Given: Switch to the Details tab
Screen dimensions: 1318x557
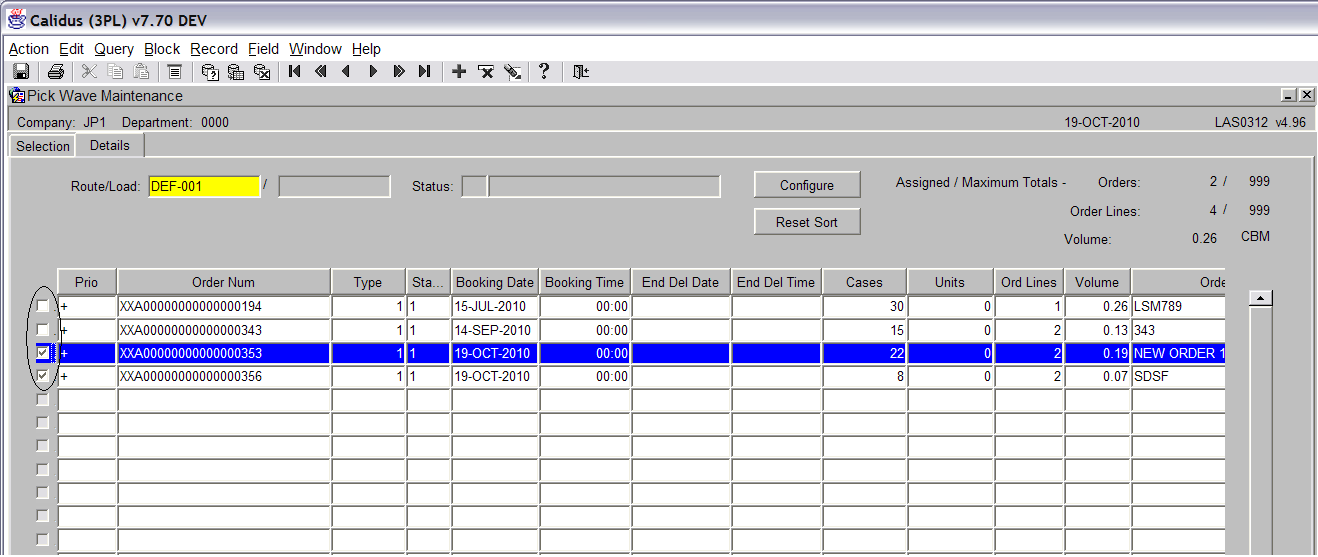Looking at the screenshot, I should coord(110,145).
